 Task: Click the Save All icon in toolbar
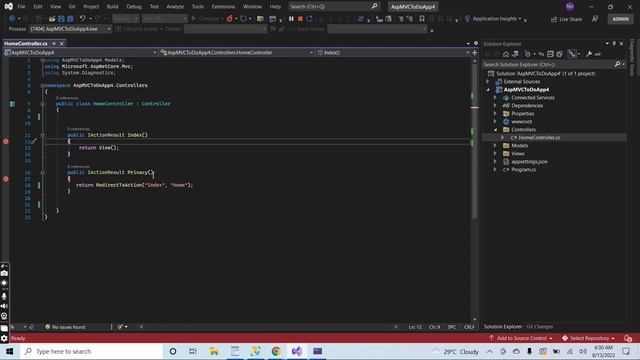point(70,19)
